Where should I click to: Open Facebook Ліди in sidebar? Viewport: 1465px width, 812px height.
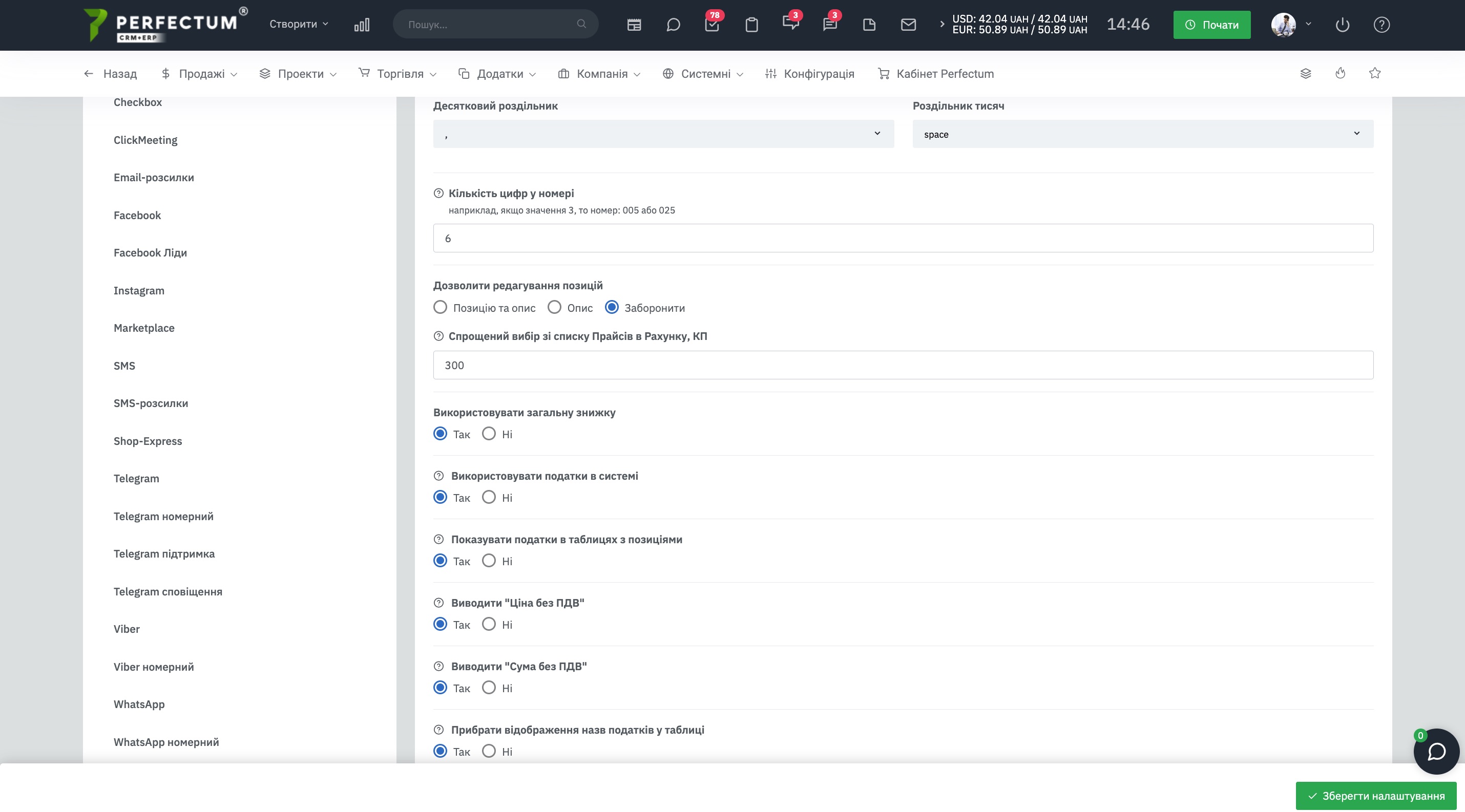pos(150,253)
